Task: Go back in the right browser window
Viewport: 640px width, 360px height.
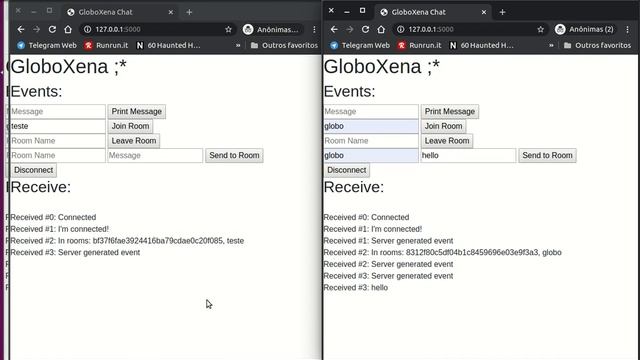Action: point(334,29)
